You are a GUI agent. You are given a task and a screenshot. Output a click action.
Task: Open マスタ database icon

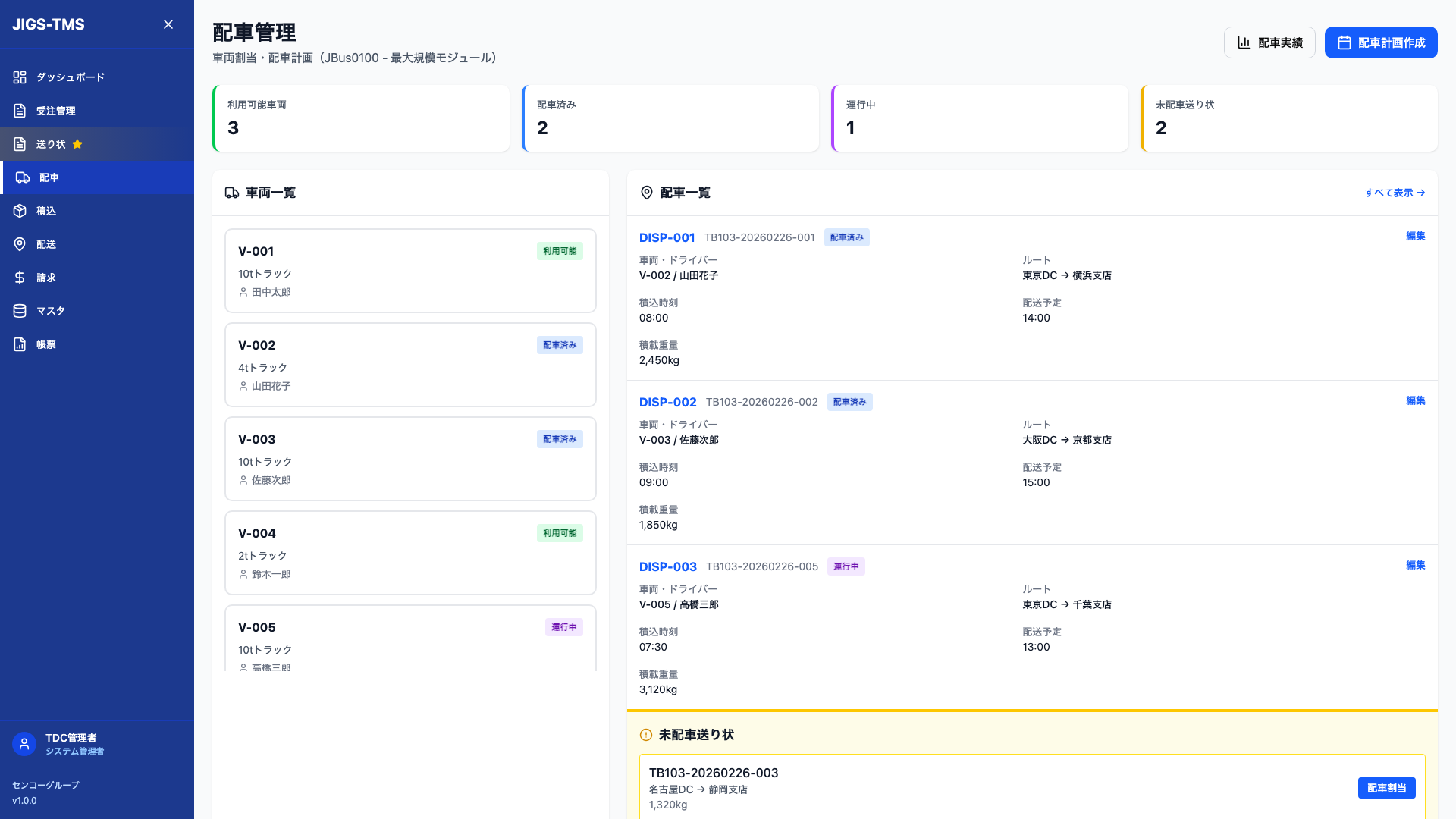[x=20, y=311]
